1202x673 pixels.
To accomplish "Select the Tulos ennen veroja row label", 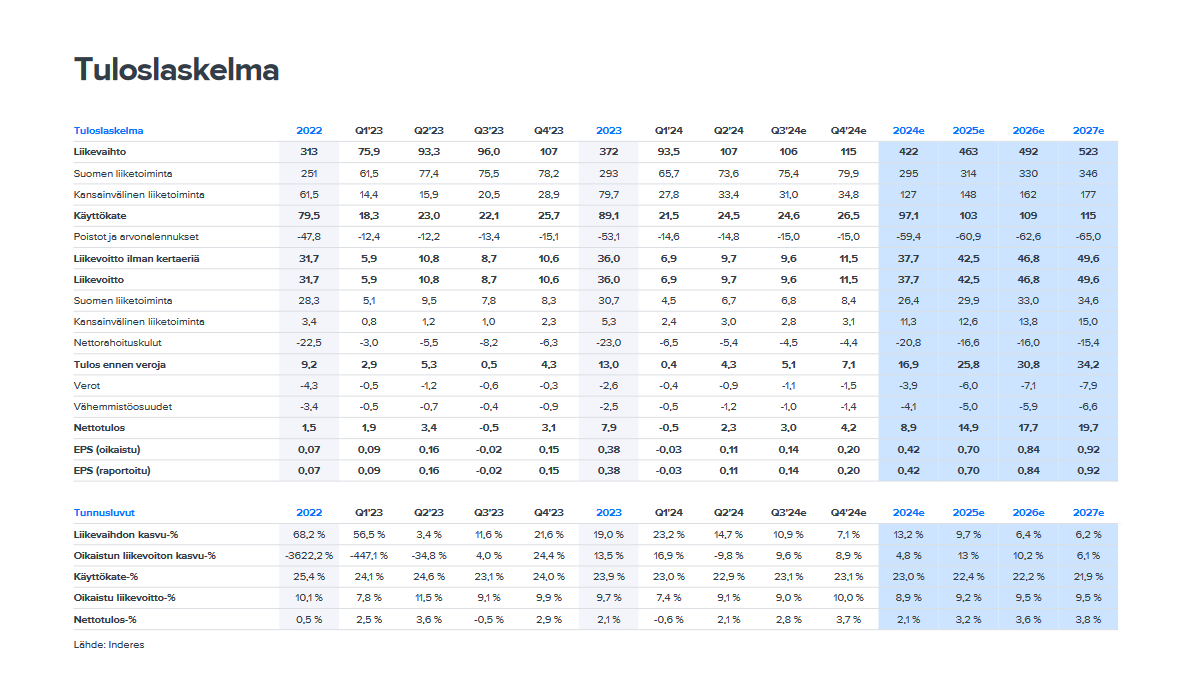I will (120, 364).
